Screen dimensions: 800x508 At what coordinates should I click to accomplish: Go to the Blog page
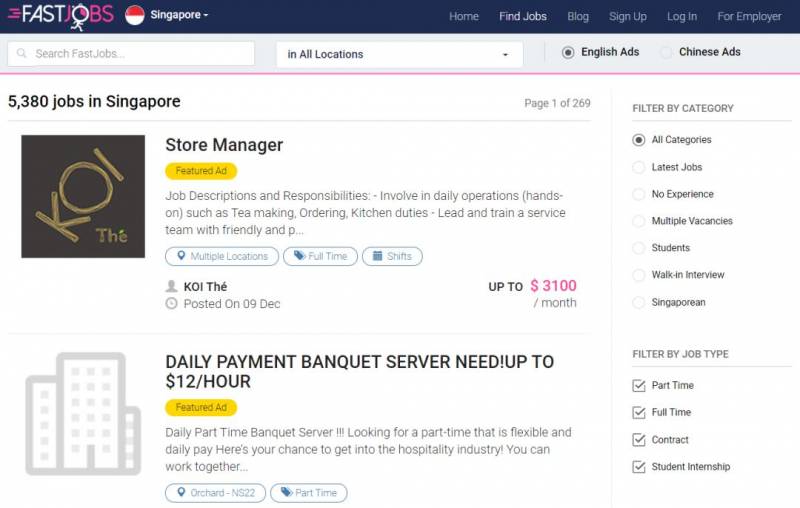tap(578, 16)
